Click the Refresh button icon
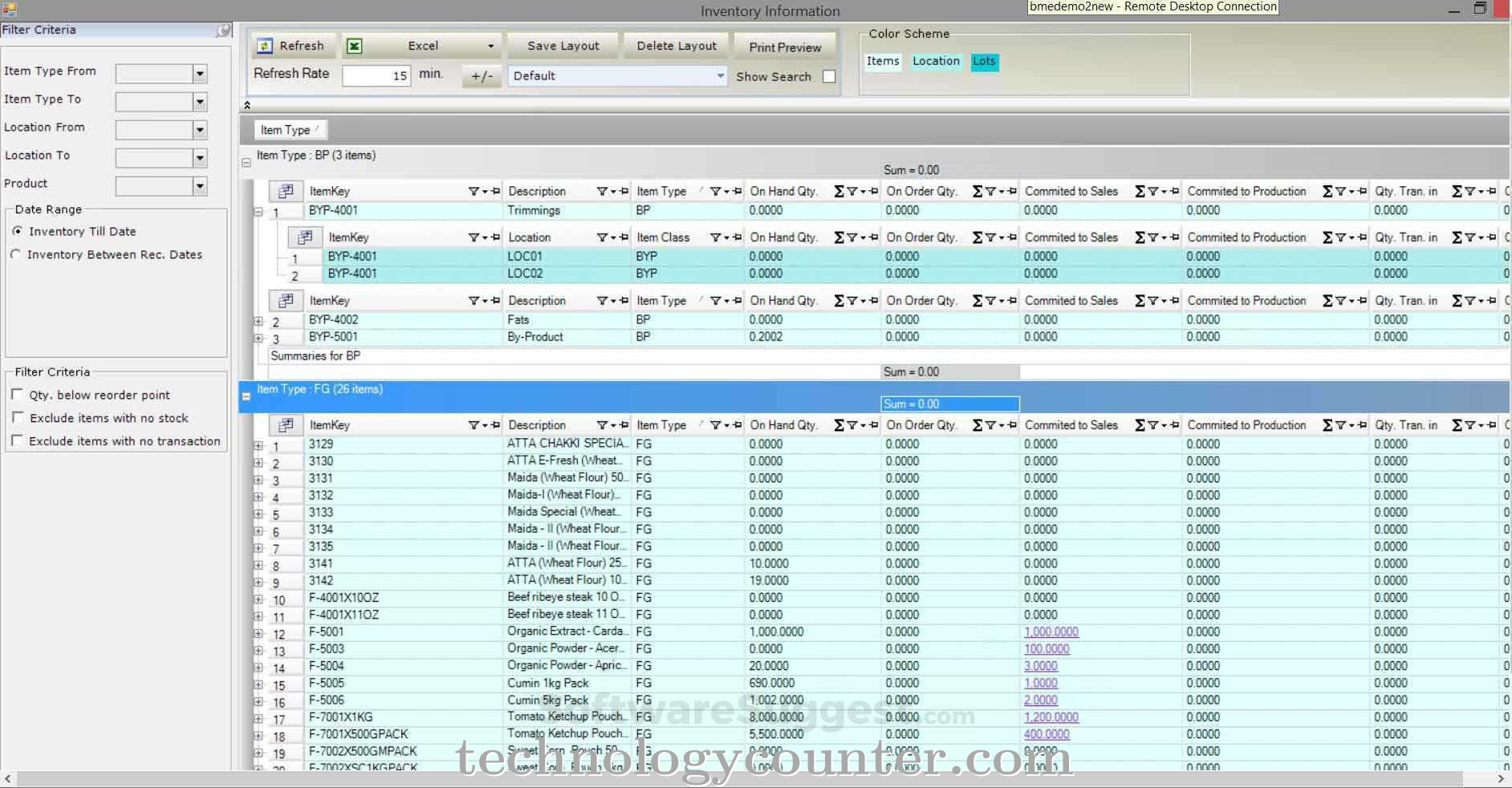The width and height of the screenshot is (1512, 788). (x=264, y=47)
